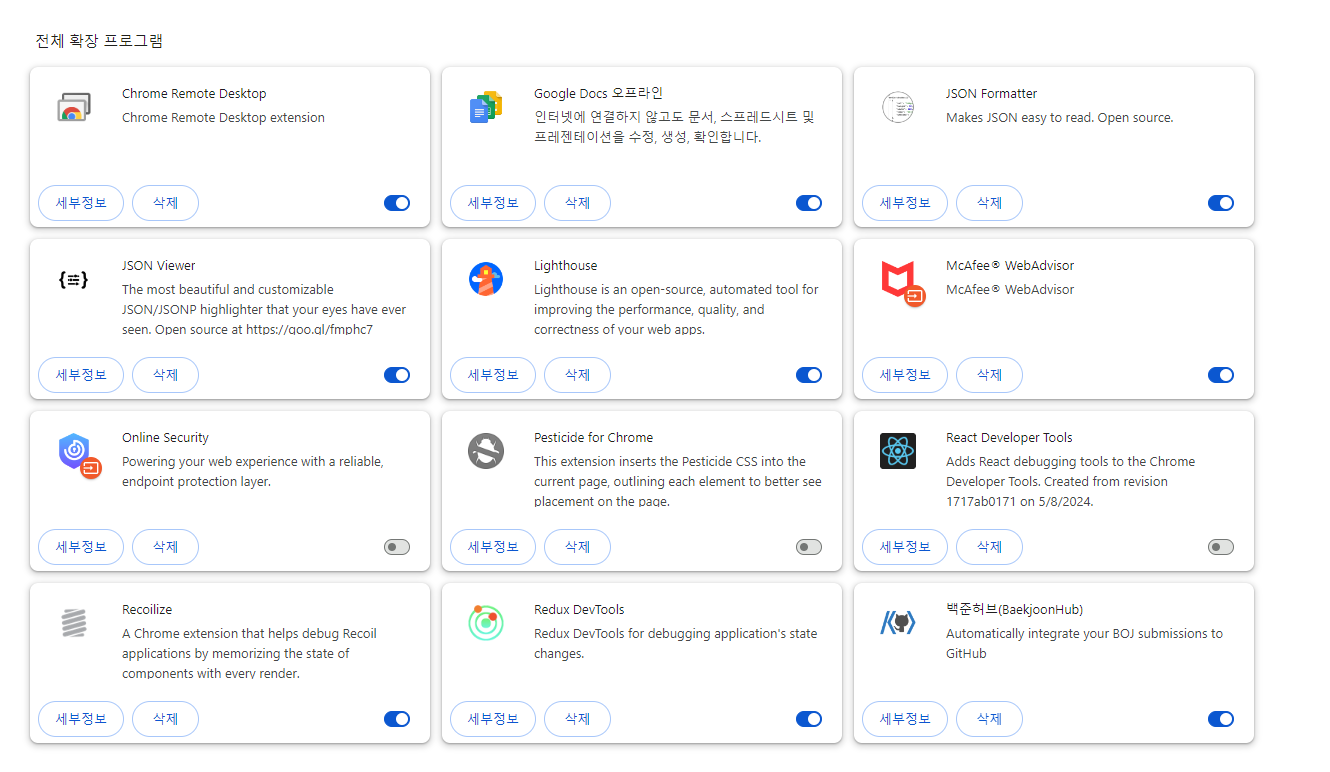Image resolution: width=1330 pixels, height=772 pixels.
Task: Remove Google Docs 오프라인 with 삭제
Action: [577, 203]
